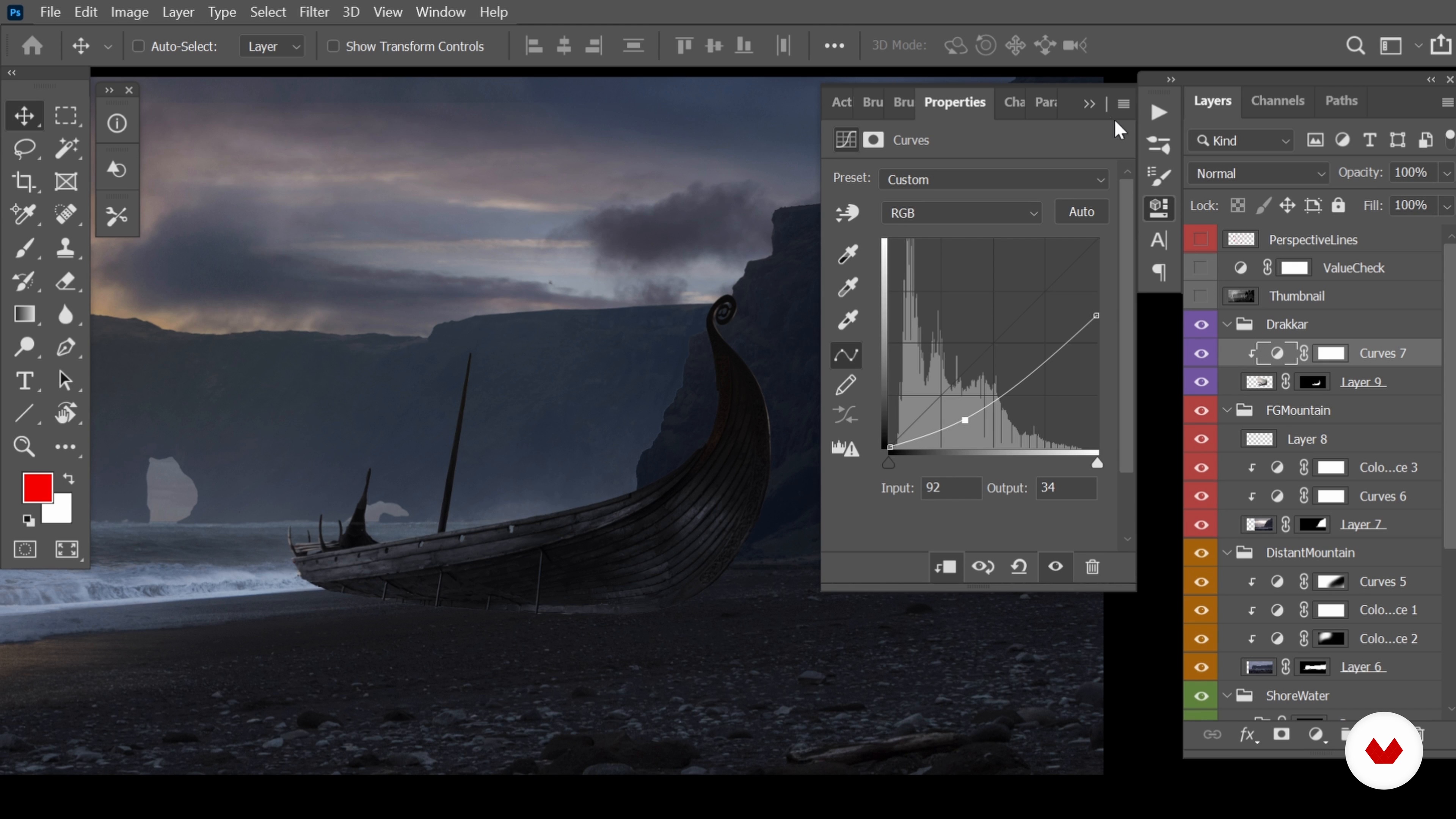This screenshot has height=819, width=1456.
Task: Select the Lasso tool
Action: [24, 149]
